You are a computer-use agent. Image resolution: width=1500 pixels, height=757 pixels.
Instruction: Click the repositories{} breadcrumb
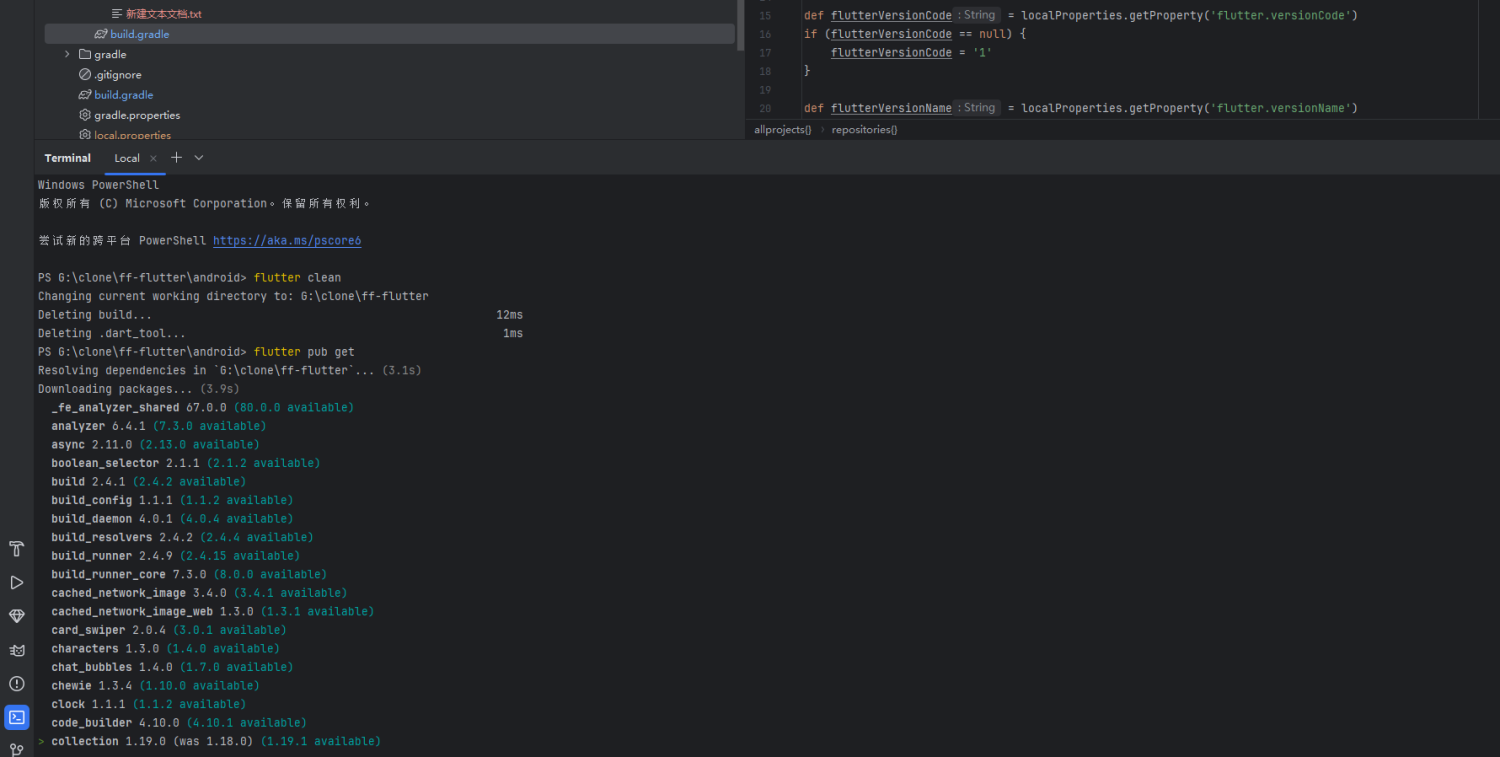[865, 130]
